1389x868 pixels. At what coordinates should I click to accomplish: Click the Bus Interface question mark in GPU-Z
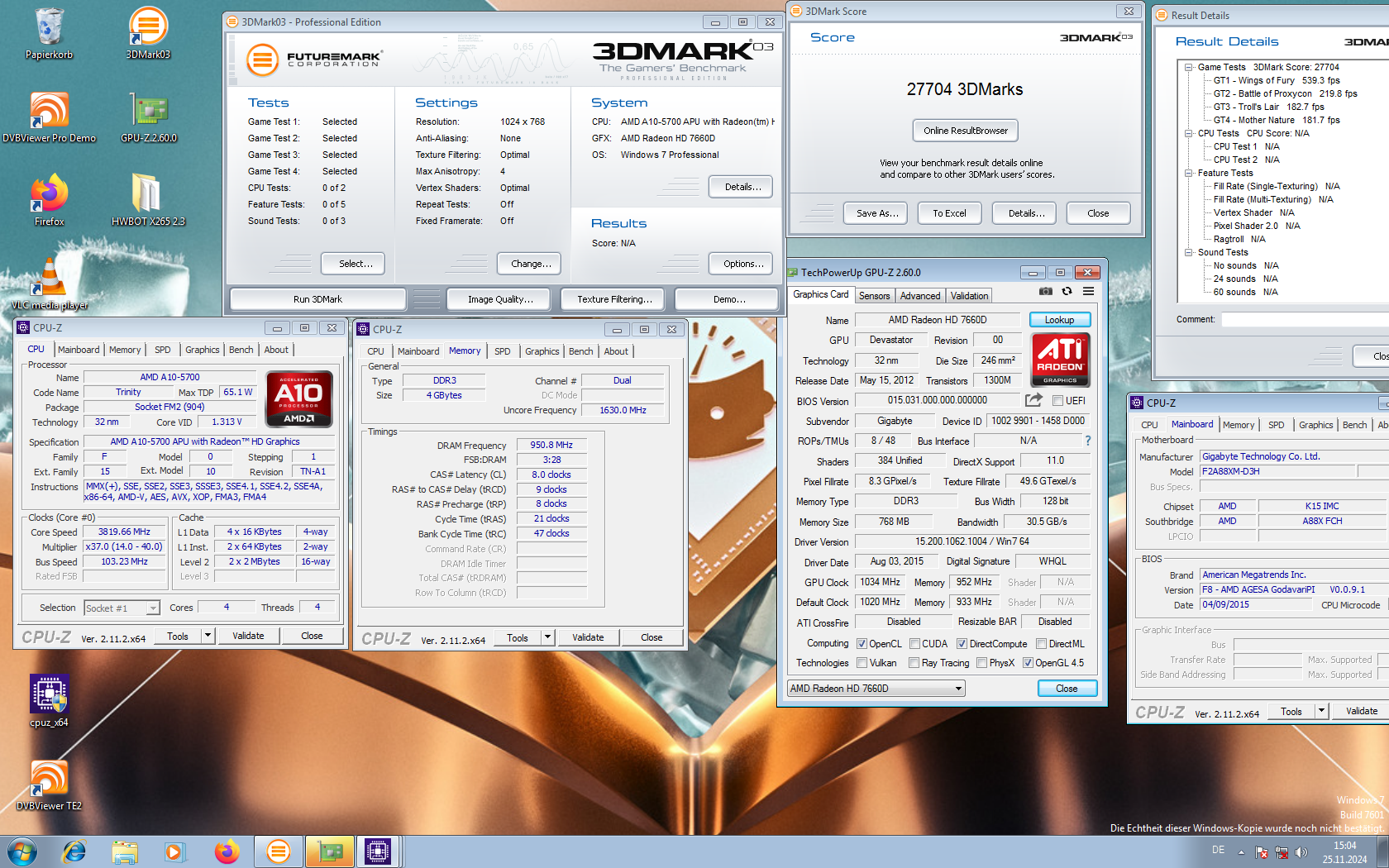(1088, 441)
